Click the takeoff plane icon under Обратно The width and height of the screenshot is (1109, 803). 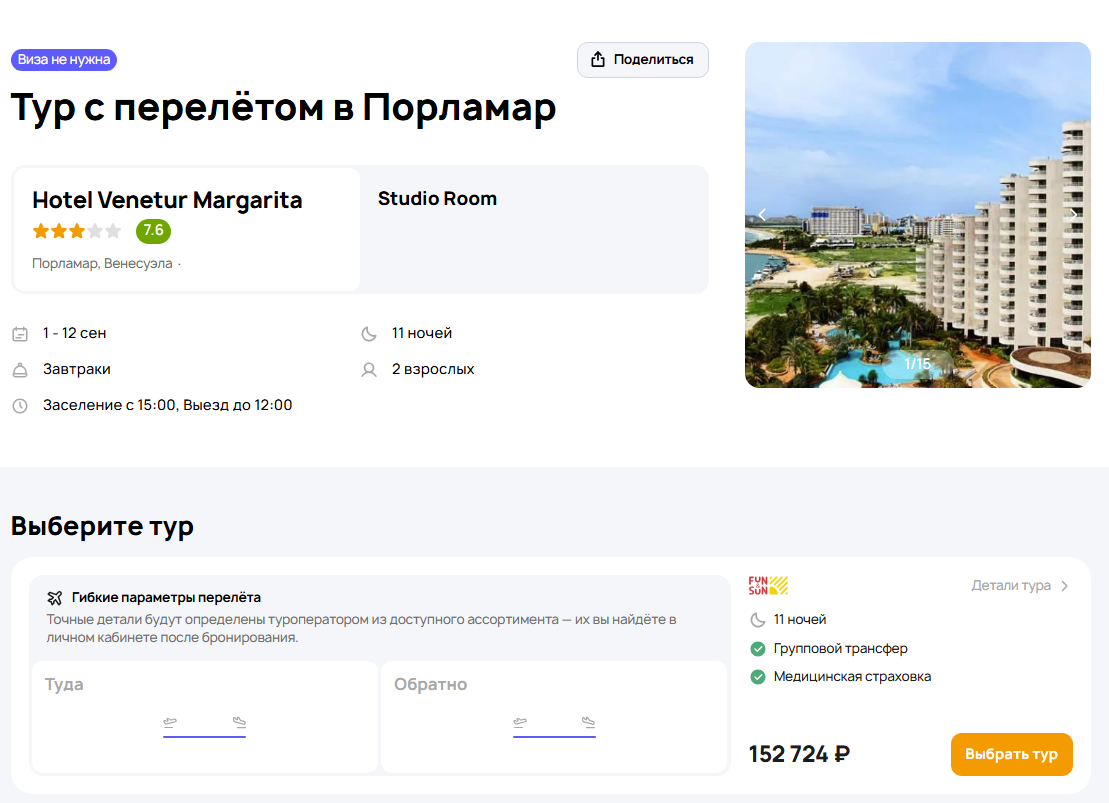point(520,722)
